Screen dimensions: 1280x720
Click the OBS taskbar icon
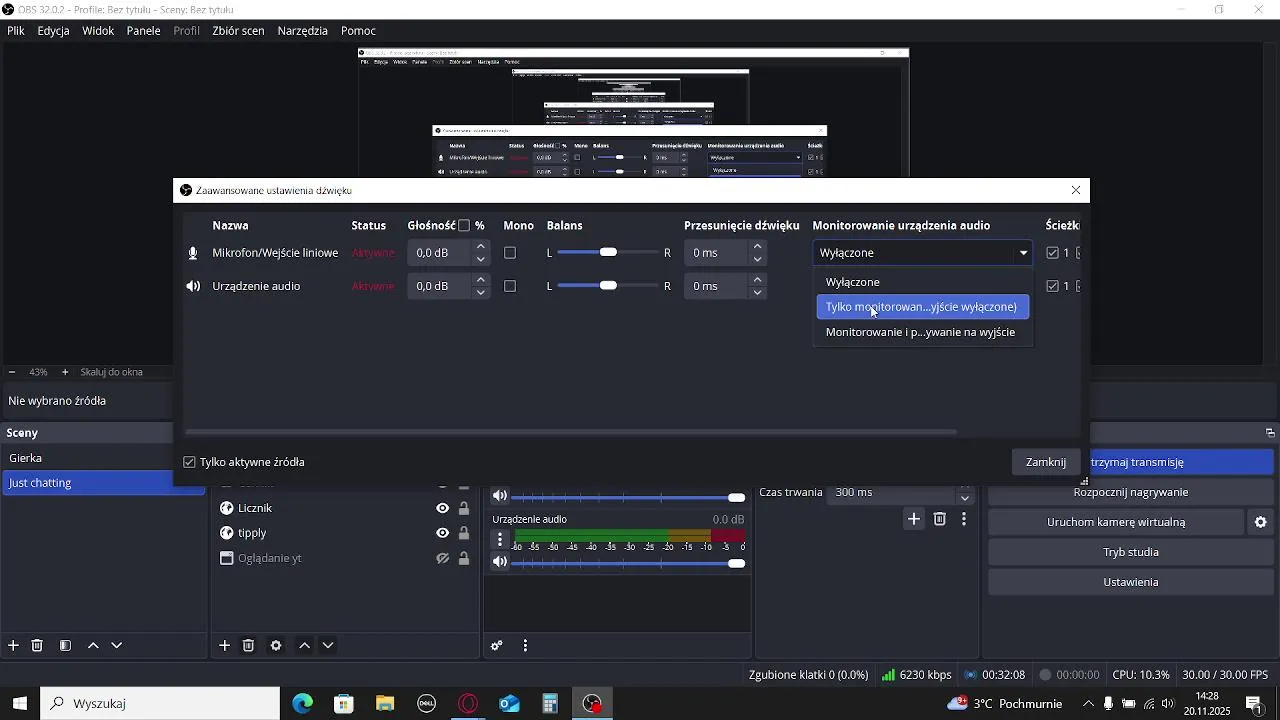pyautogui.click(x=593, y=704)
